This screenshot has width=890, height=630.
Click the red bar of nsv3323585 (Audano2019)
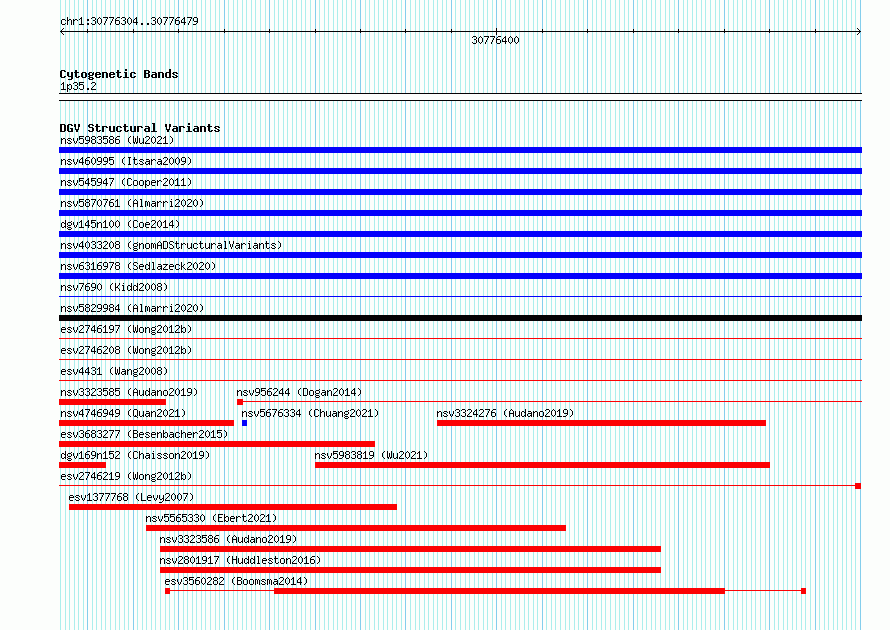point(112,402)
